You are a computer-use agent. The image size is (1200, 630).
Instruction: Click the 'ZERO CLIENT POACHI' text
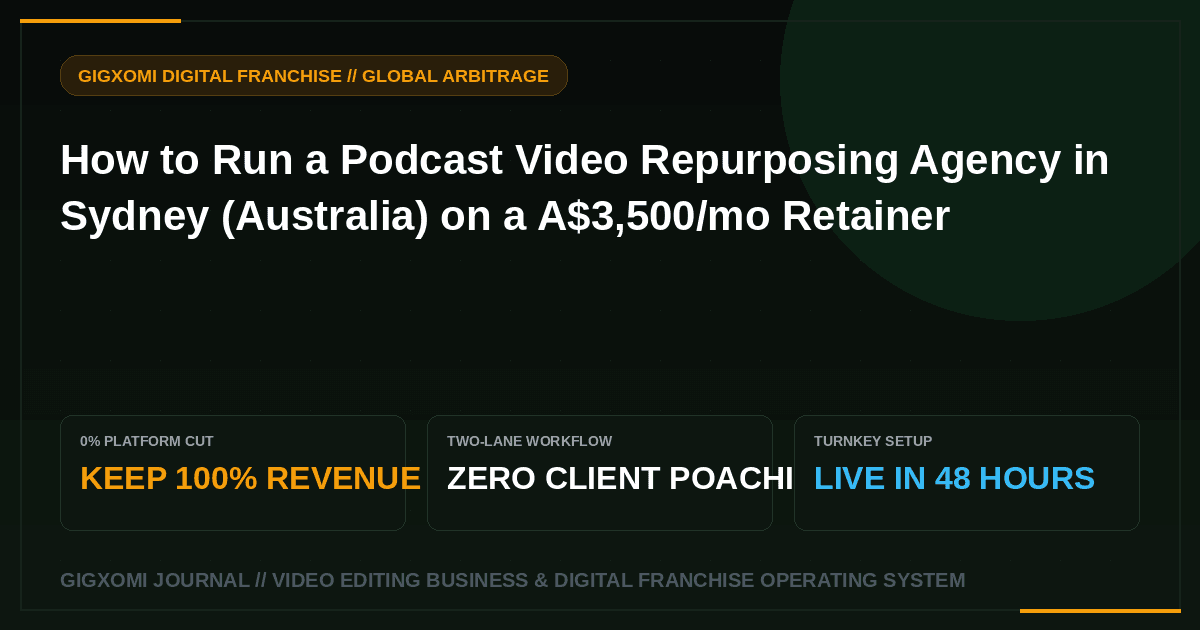coord(619,479)
